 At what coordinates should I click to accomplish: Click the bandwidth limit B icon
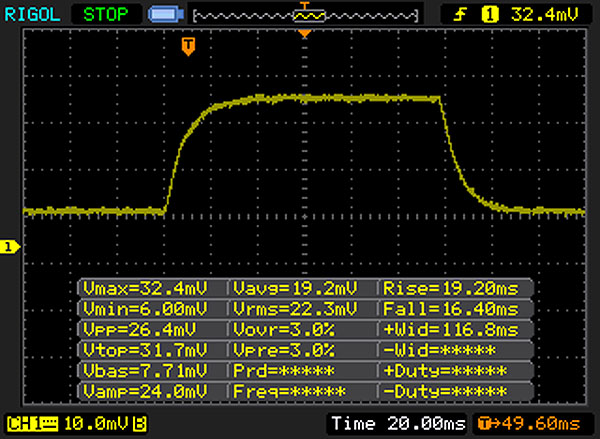(140, 424)
